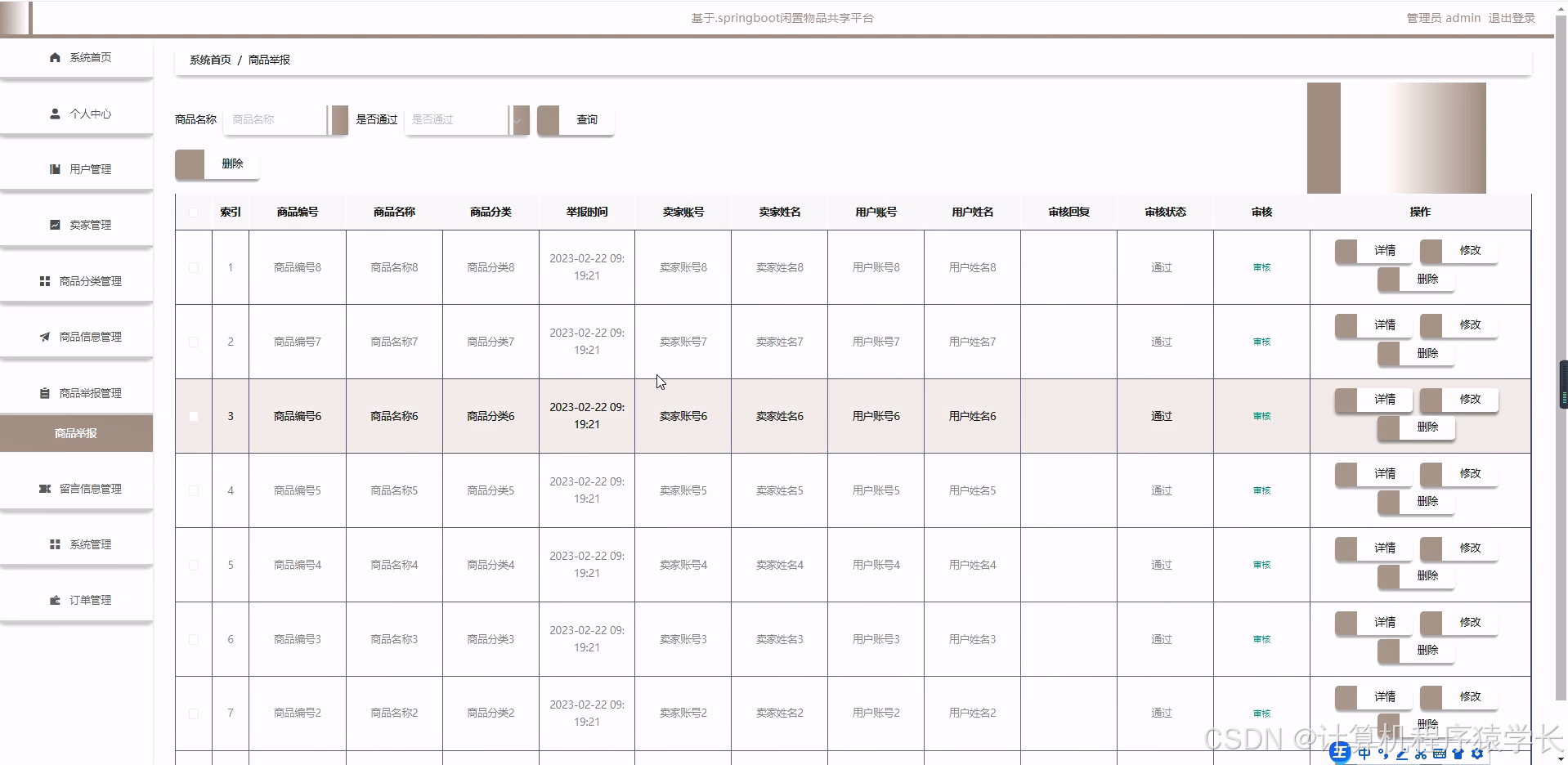
Task: Expand 商品分类管理 in the sidebar
Action: [77, 281]
